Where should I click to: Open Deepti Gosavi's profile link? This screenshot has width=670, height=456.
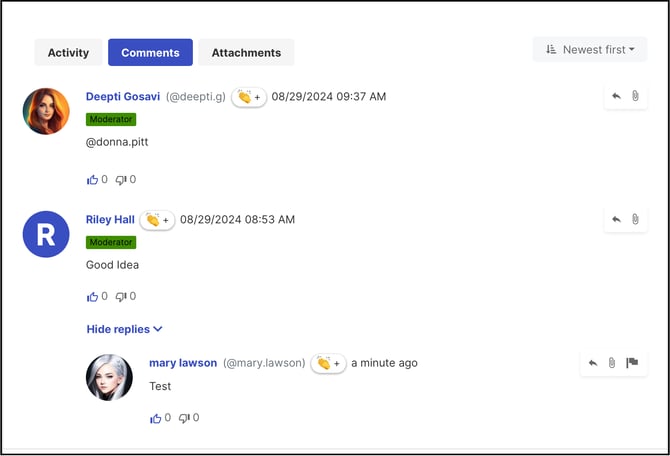click(x=123, y=97)
